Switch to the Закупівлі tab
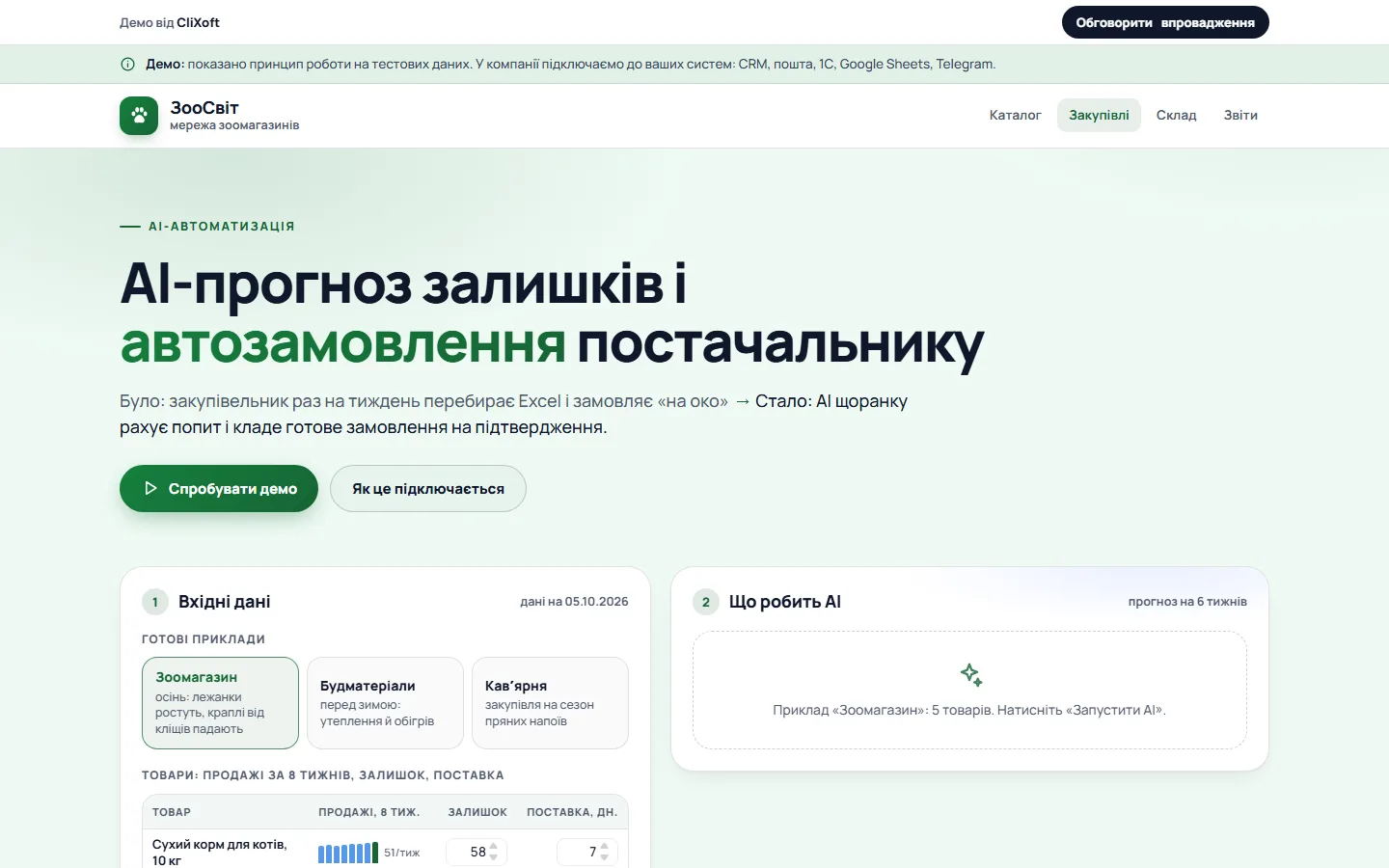The width and height of the screenshot is (1389, 868). pyautogui.click(x=1099, y=115)
